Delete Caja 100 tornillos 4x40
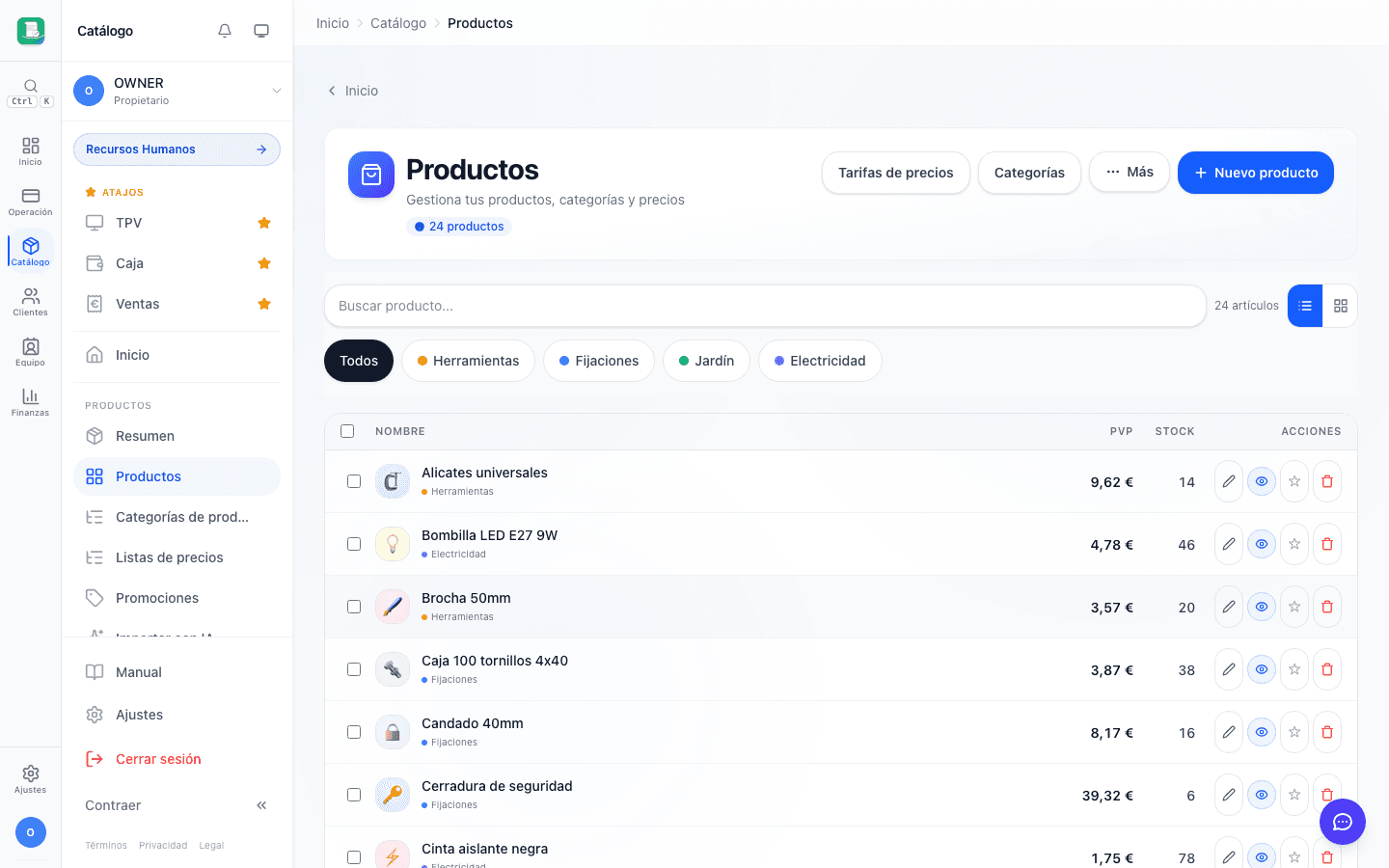Screen dimensions: 1389x868 click(1327, 669)
